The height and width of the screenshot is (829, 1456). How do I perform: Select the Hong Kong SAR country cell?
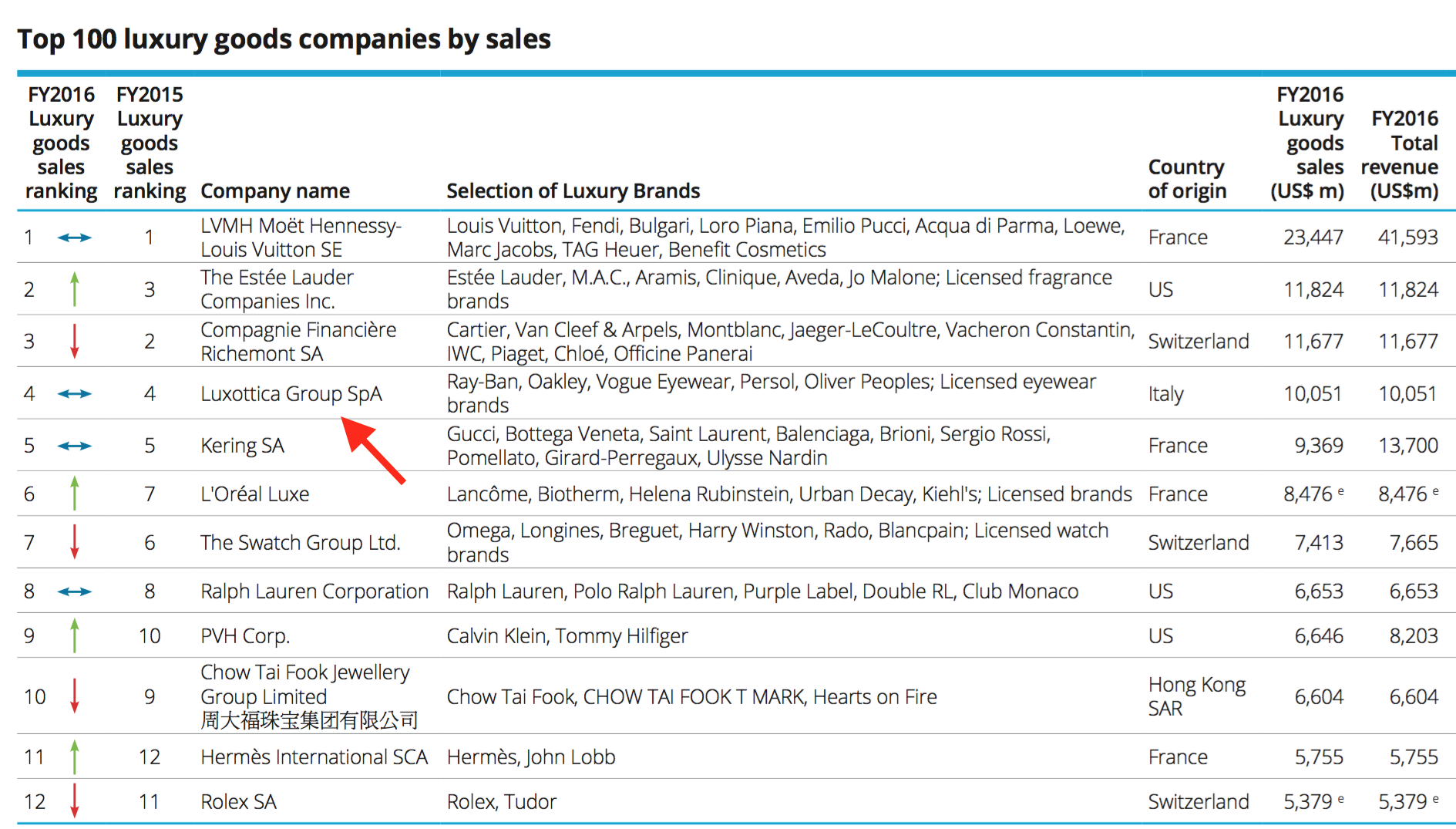[x=1196, y=696]
